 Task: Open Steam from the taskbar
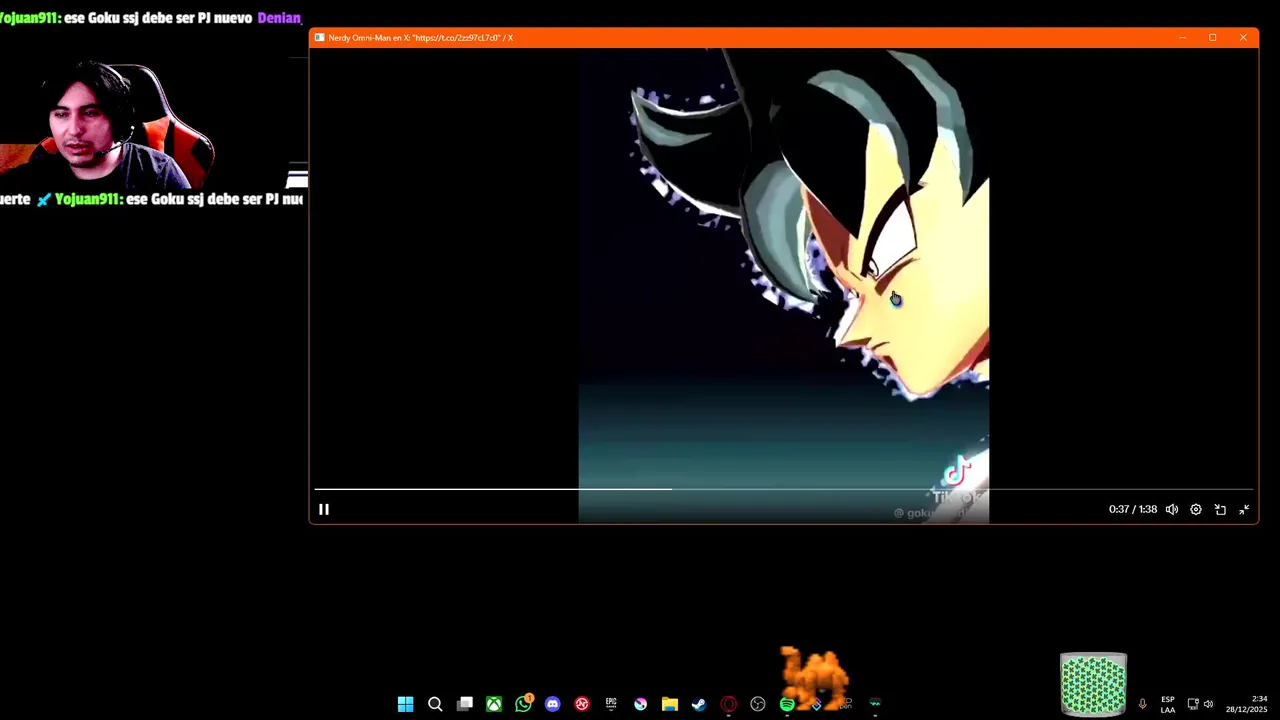pos(699,704)
